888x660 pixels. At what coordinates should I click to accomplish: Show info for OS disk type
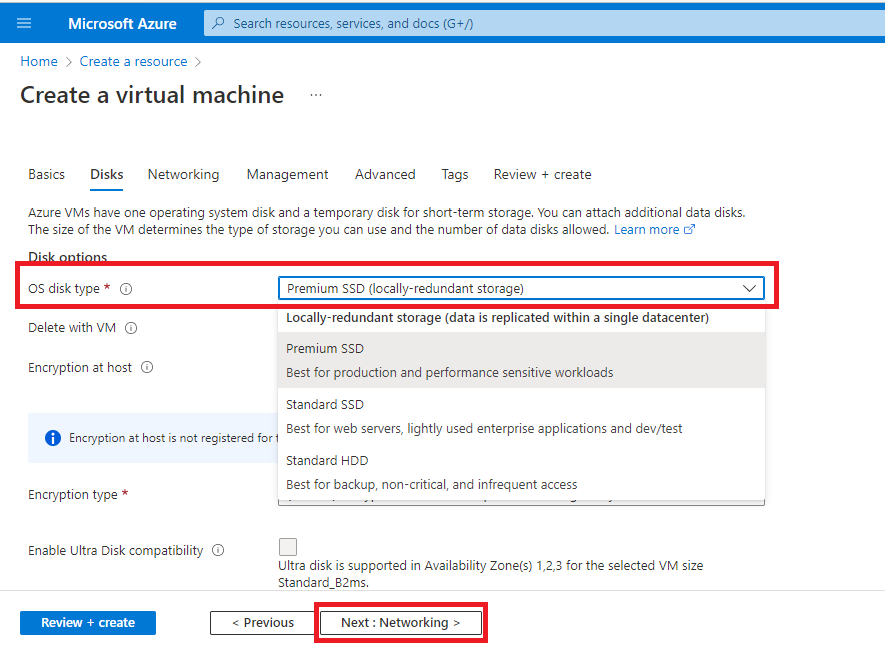(x=126, y=289)
